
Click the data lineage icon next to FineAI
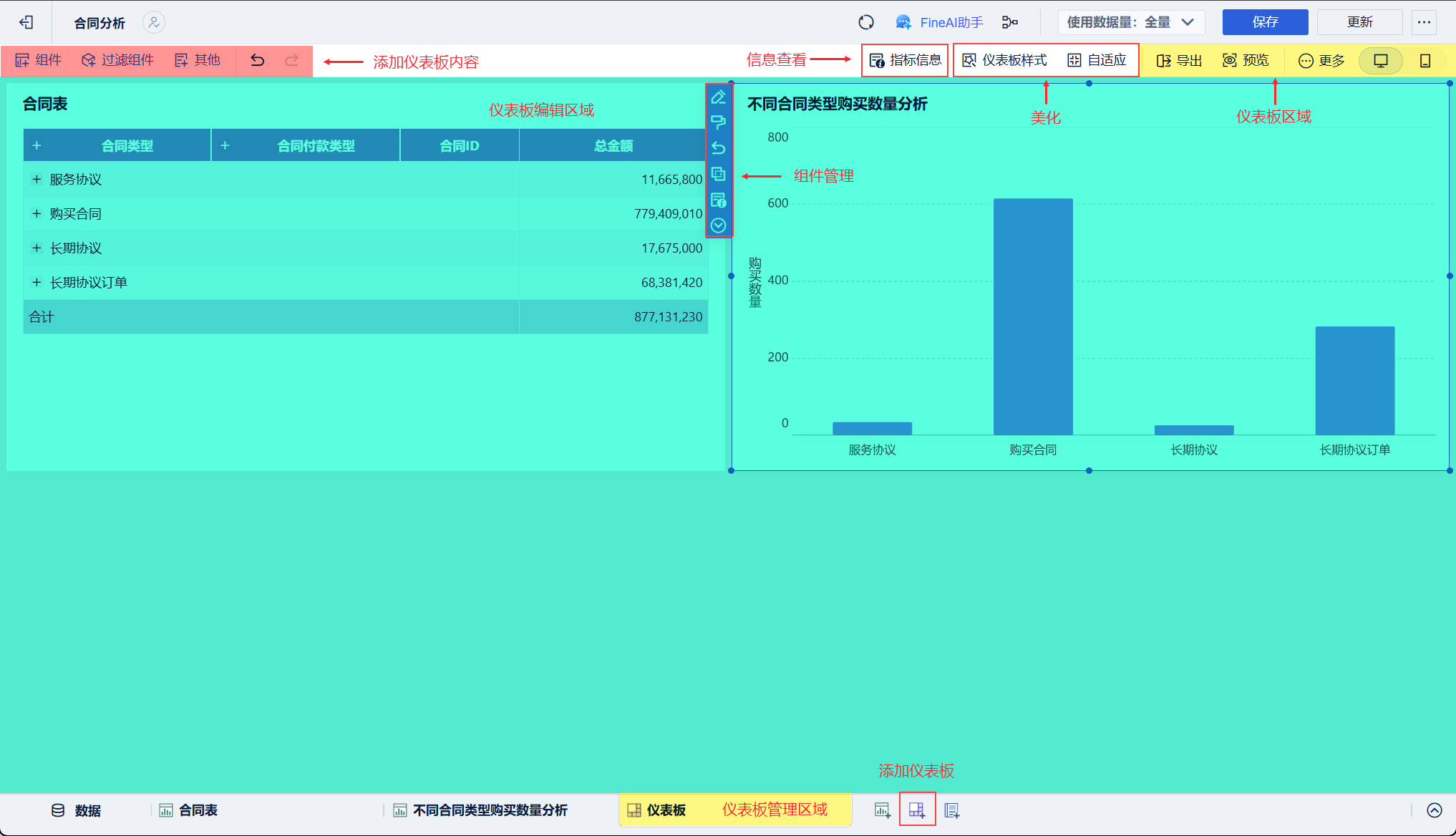(1010, 23)
